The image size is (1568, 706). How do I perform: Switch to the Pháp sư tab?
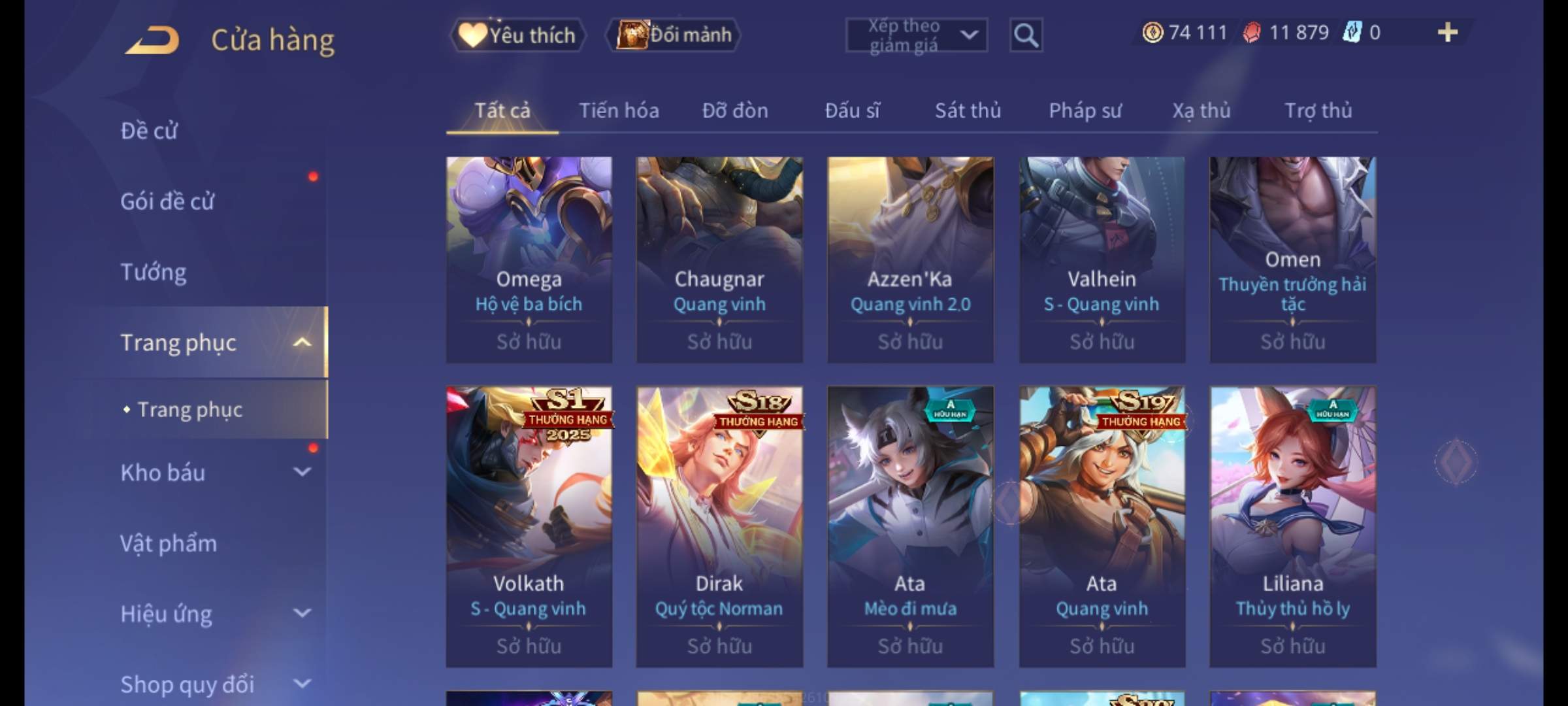1085,110
